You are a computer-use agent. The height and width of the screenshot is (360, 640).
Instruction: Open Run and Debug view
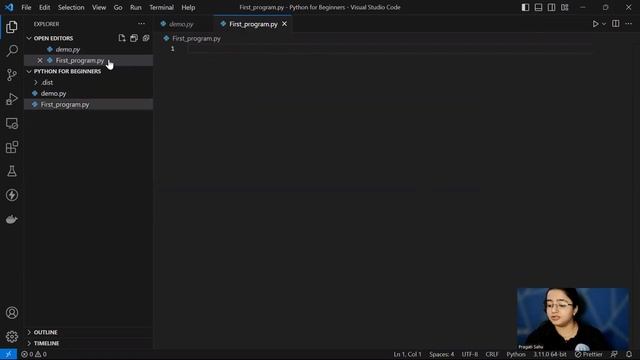[12, 99]
